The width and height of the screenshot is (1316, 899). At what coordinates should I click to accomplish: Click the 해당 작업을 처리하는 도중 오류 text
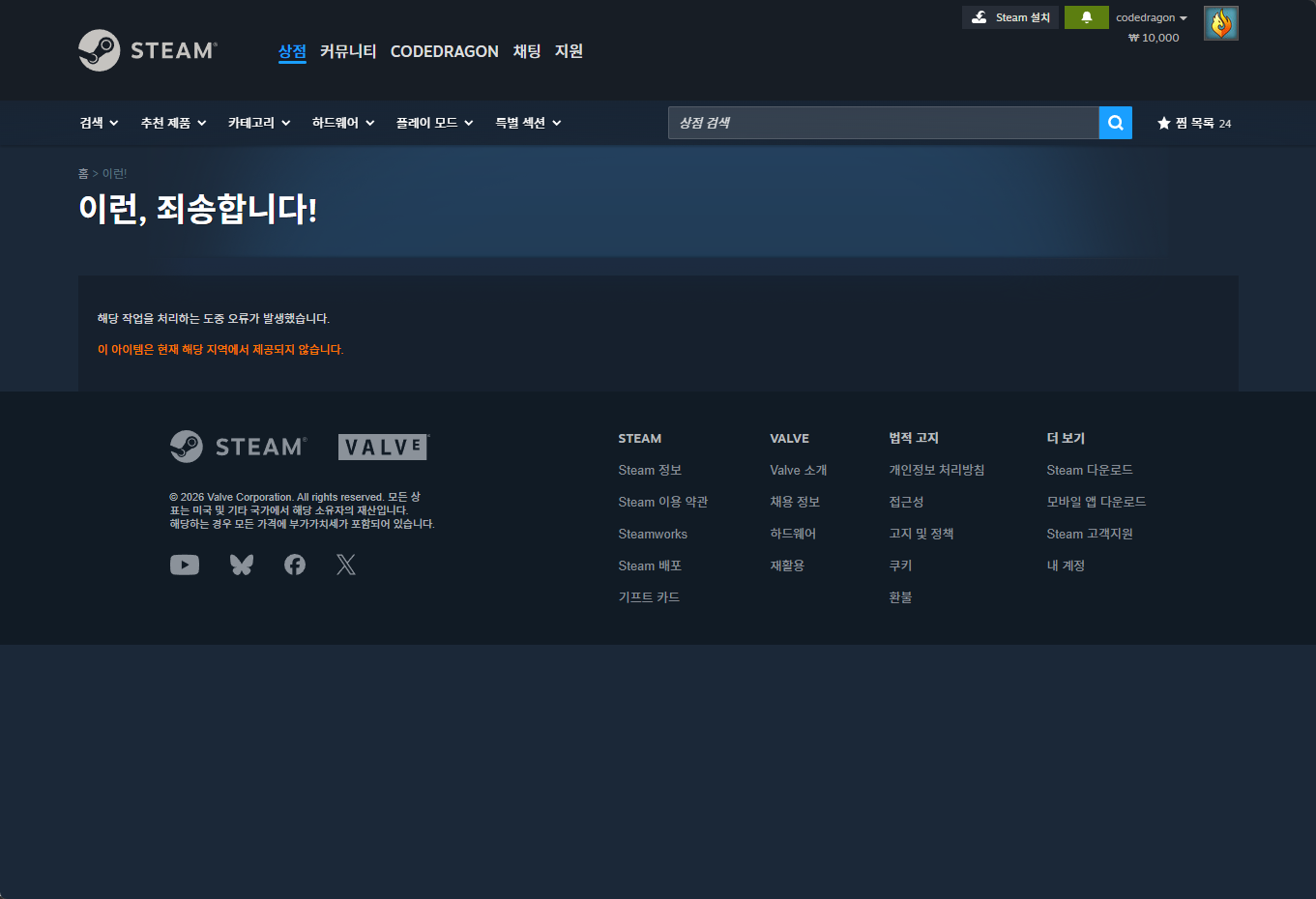(x=214, y=318)
